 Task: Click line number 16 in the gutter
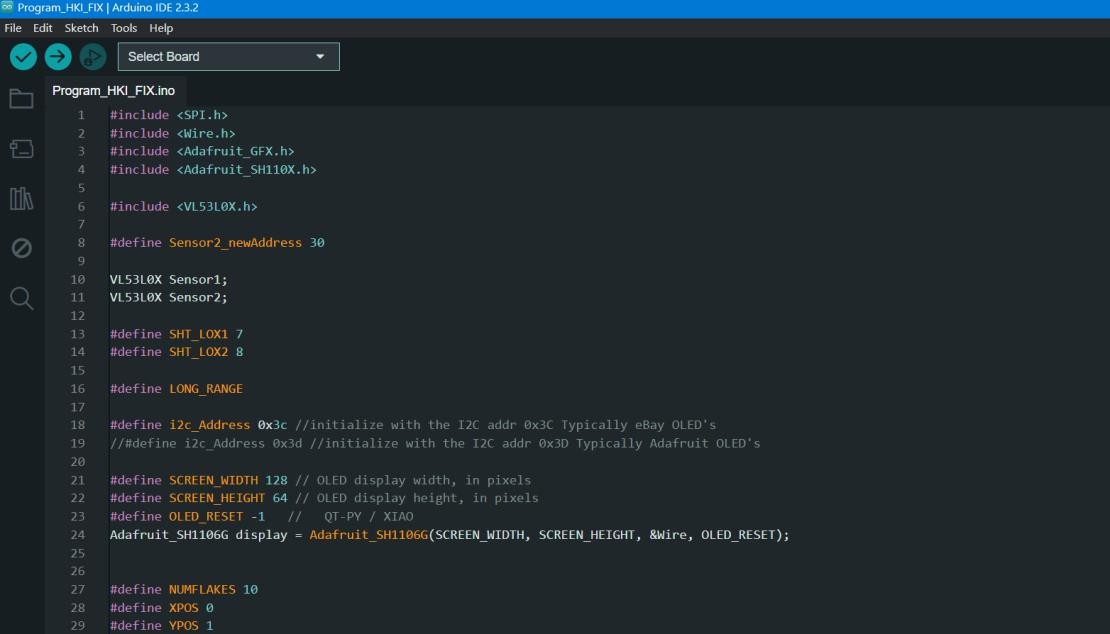tap(78, 388)
